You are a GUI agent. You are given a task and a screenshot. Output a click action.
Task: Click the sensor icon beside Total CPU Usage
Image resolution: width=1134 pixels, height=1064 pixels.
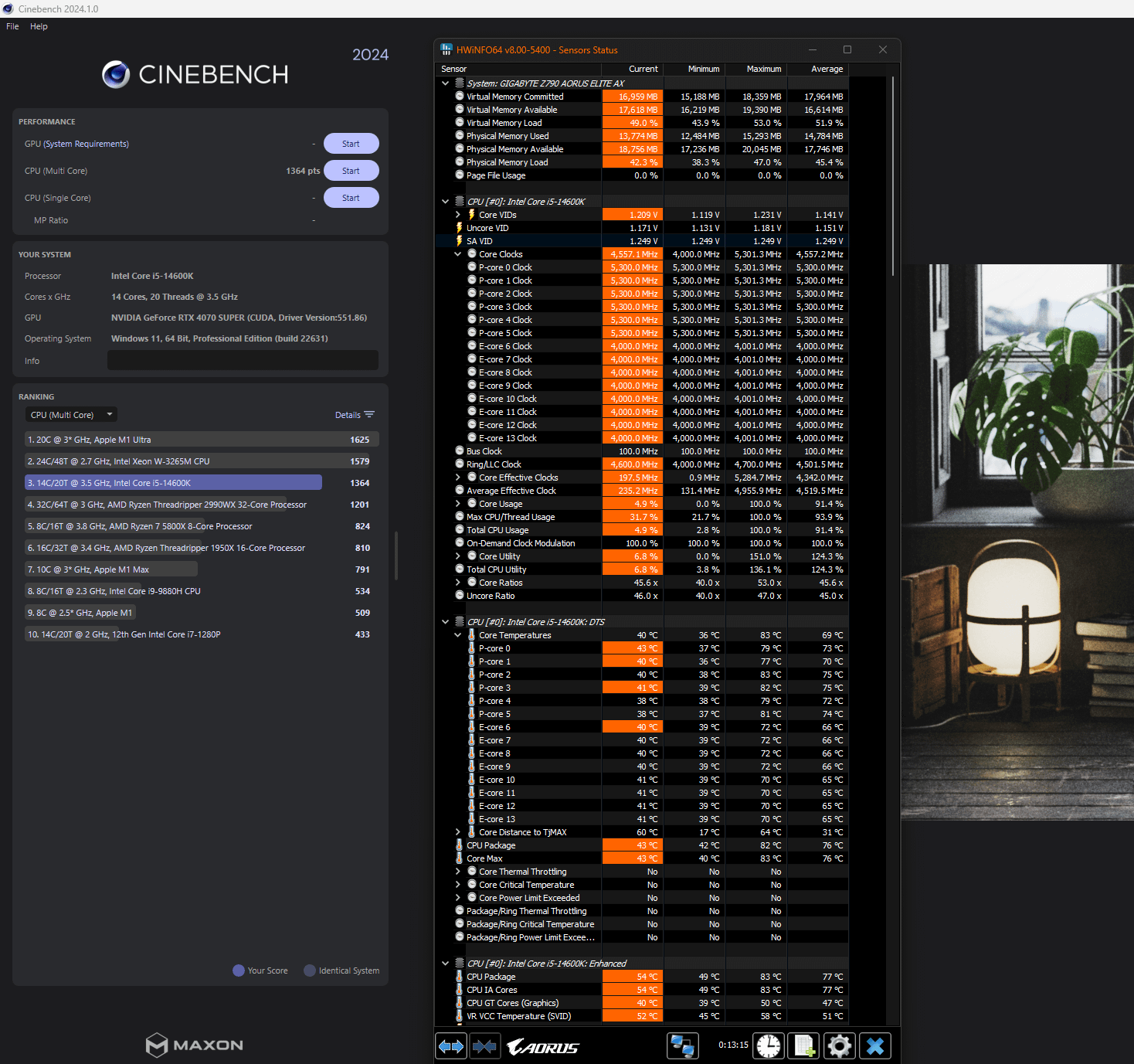460,530
